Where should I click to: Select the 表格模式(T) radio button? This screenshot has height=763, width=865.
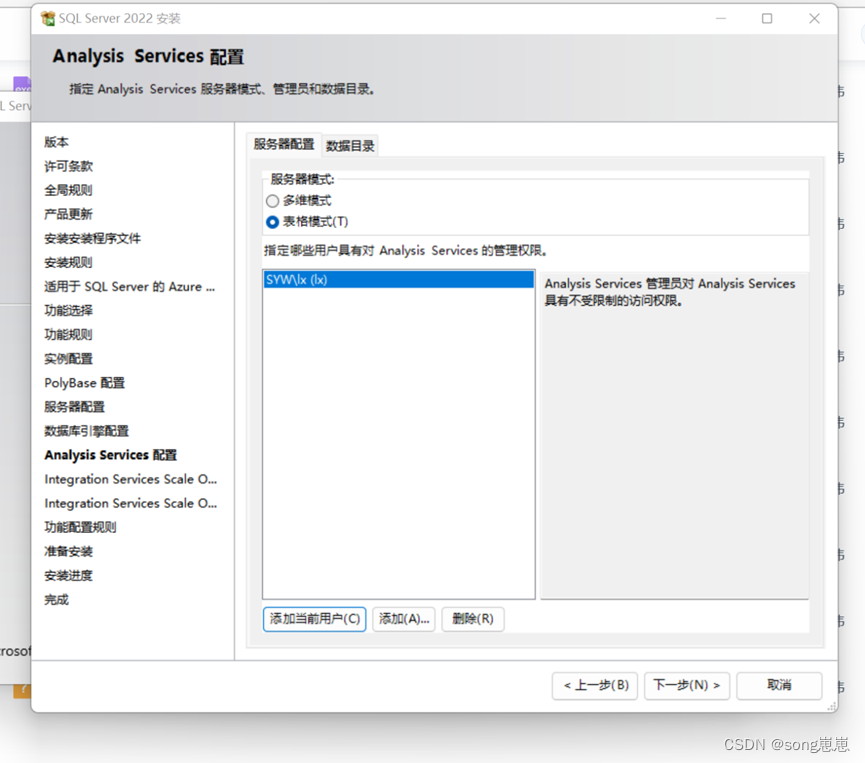272,222
